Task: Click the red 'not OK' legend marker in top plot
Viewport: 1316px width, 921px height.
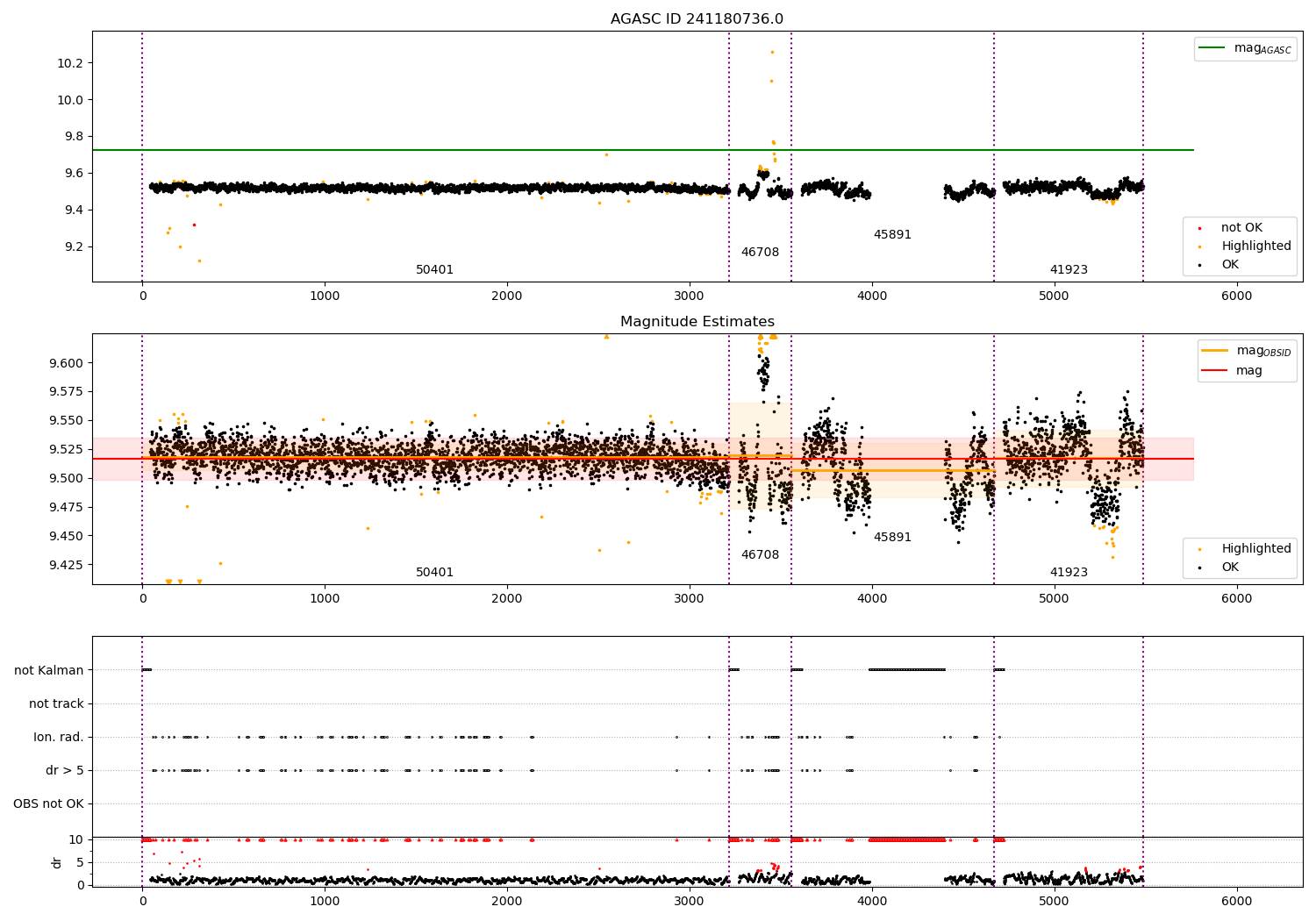Action: tap(1200, 228)
